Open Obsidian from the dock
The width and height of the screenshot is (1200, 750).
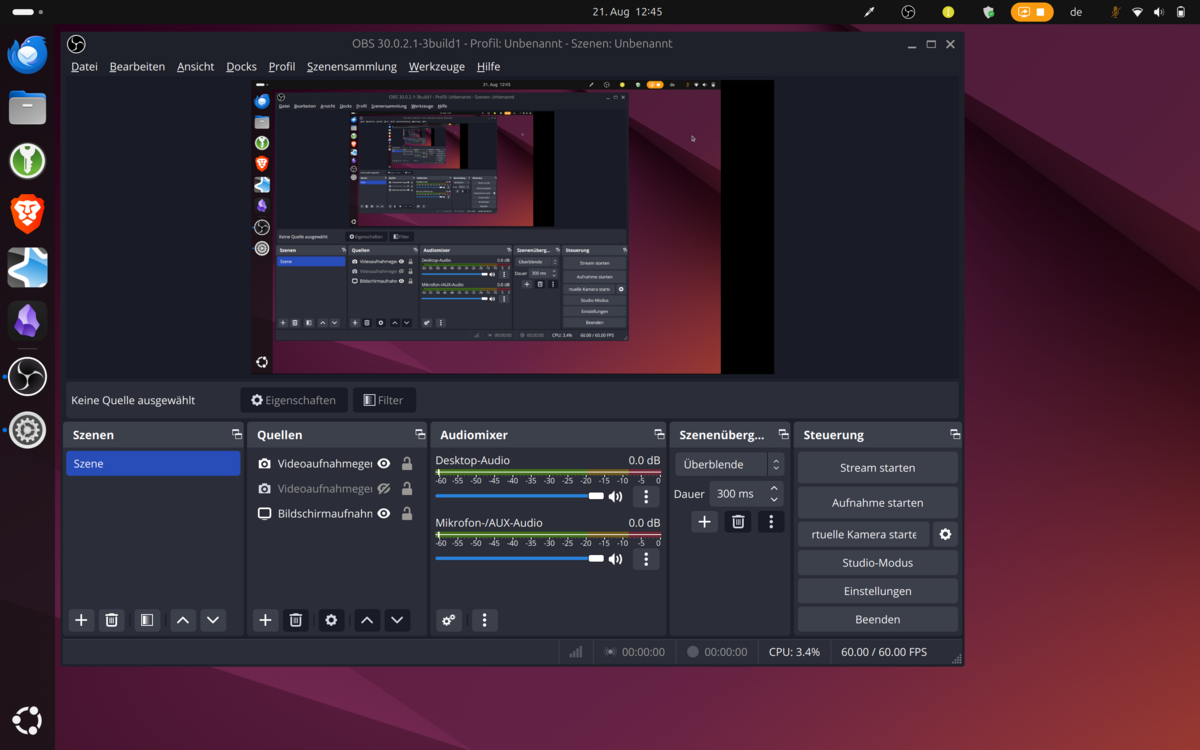pos(27,321)
